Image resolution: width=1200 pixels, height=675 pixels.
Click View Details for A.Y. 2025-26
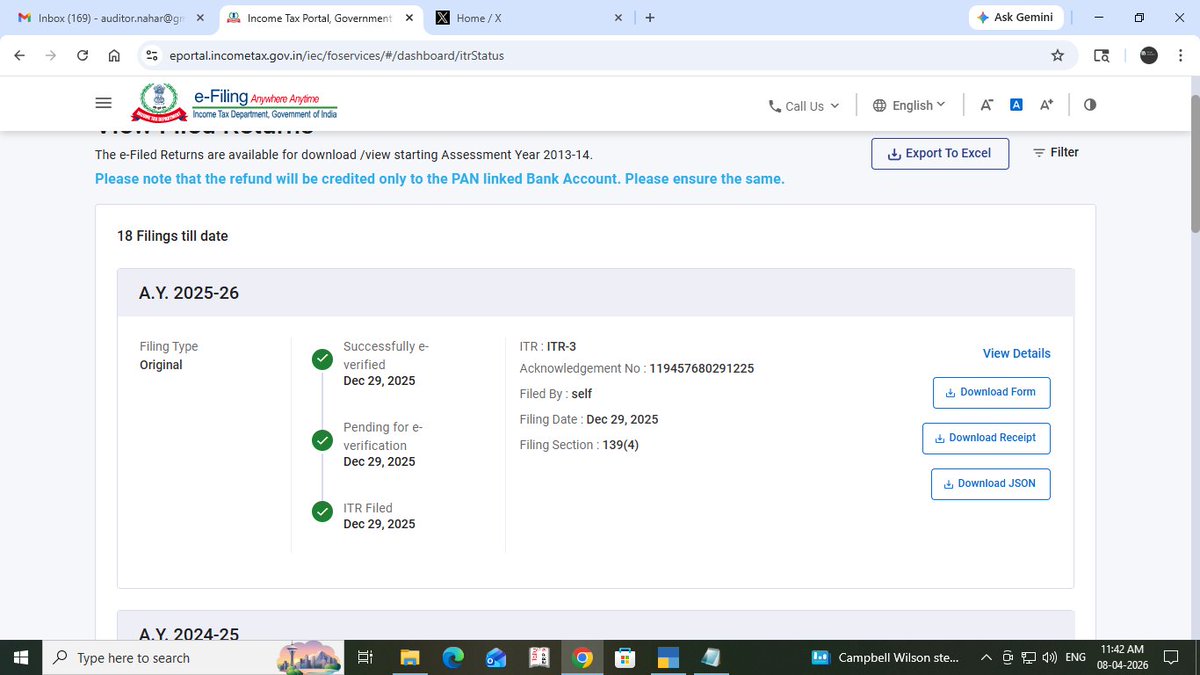1016,353
